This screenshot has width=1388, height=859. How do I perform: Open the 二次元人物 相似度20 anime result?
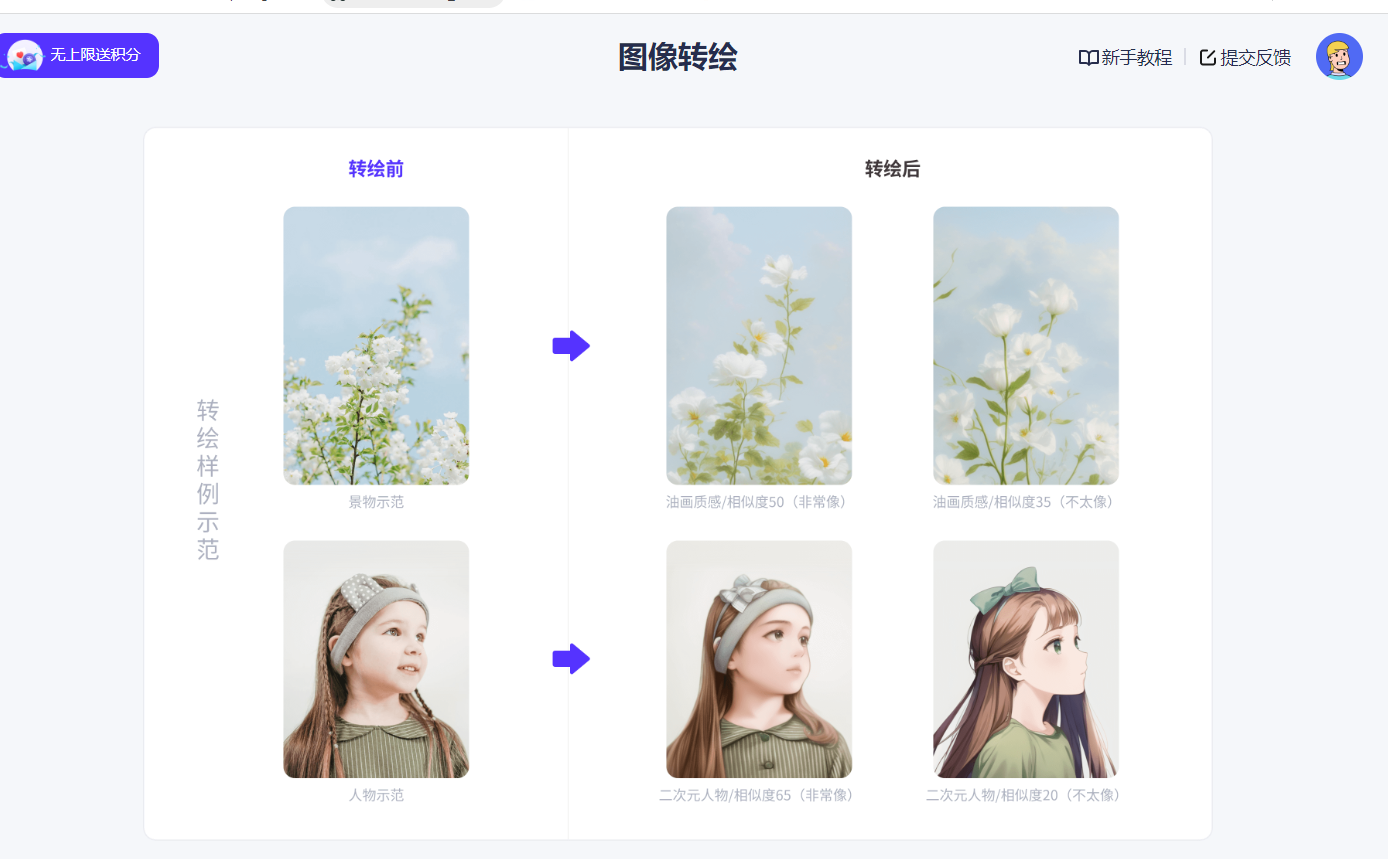click(1026, 659)
